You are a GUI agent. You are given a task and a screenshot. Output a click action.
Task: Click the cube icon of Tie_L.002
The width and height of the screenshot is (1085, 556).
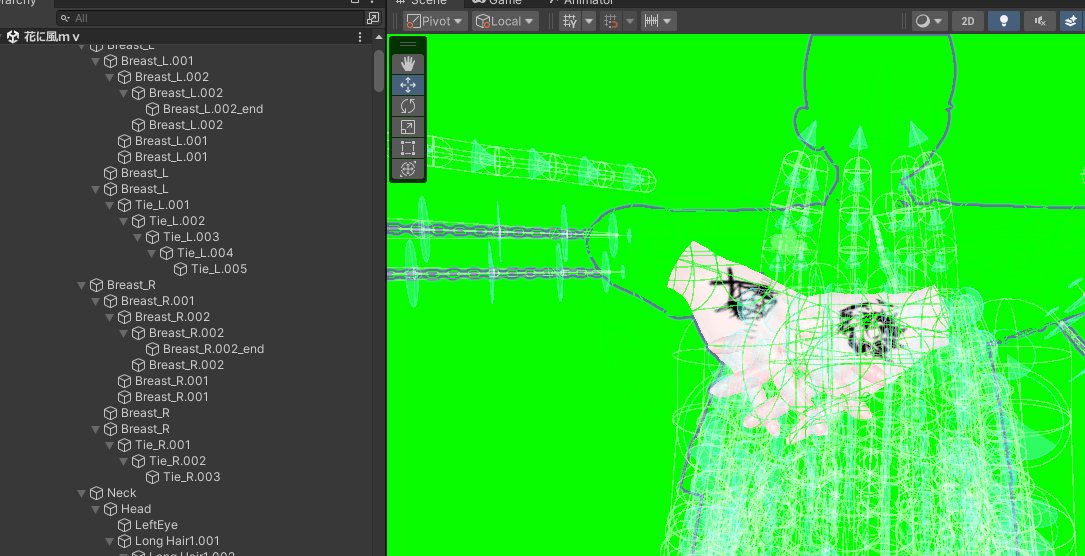pos(138,221)
